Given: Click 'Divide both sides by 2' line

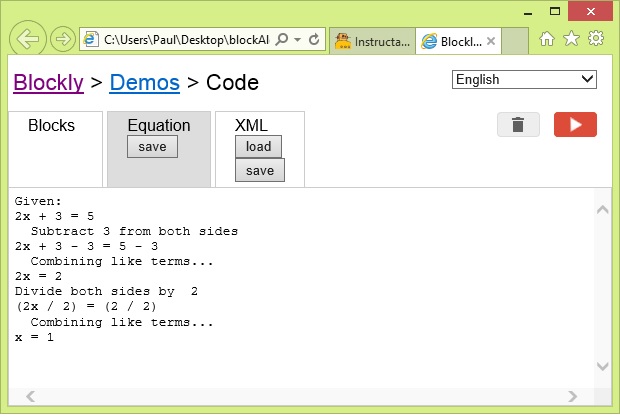Looking at the screenshot, I should point(106,291).
